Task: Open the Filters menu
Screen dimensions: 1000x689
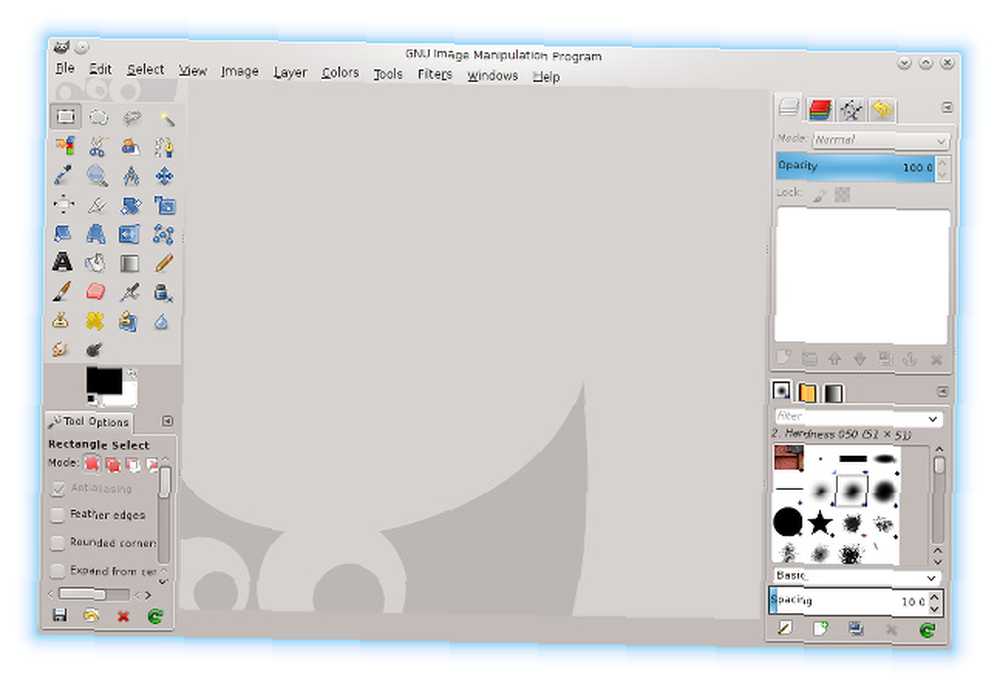Action: point(434,75)
